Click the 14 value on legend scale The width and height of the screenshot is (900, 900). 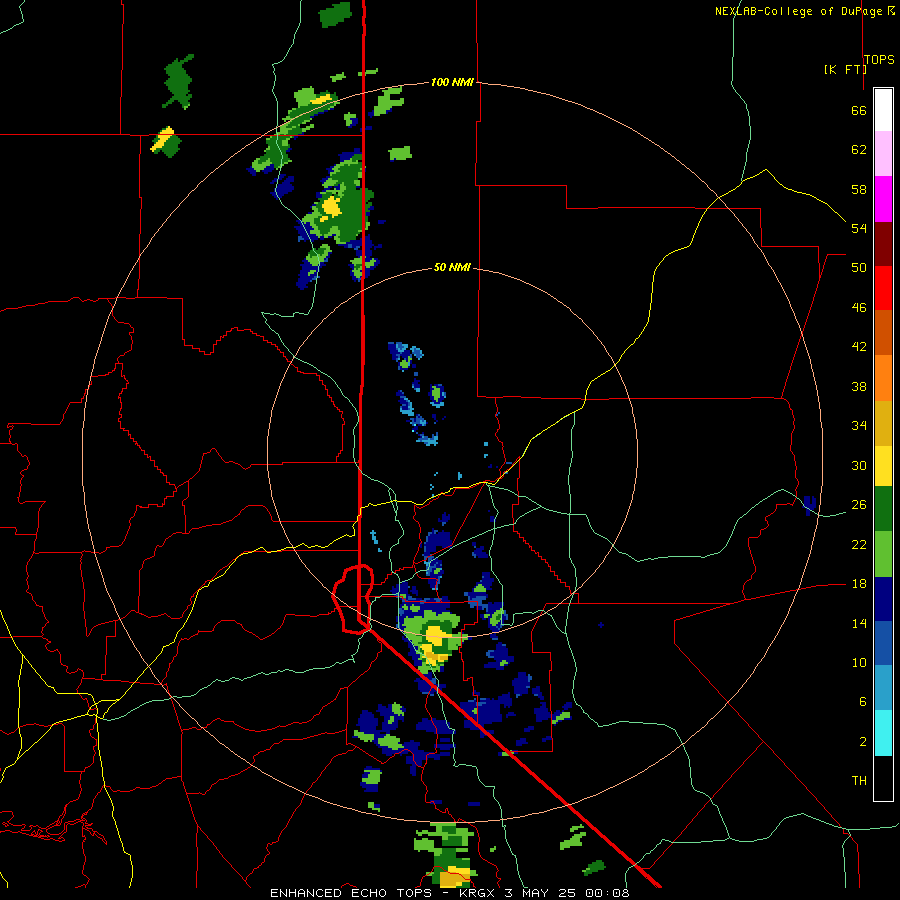point(859,623)
